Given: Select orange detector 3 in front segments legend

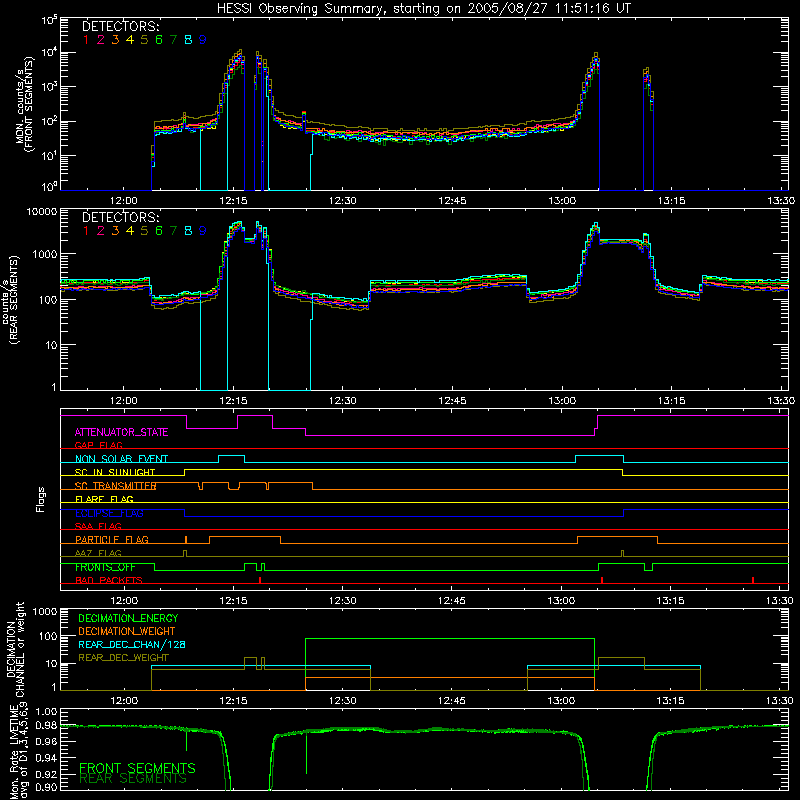Looking at the screenshot, I should (115, 40).
